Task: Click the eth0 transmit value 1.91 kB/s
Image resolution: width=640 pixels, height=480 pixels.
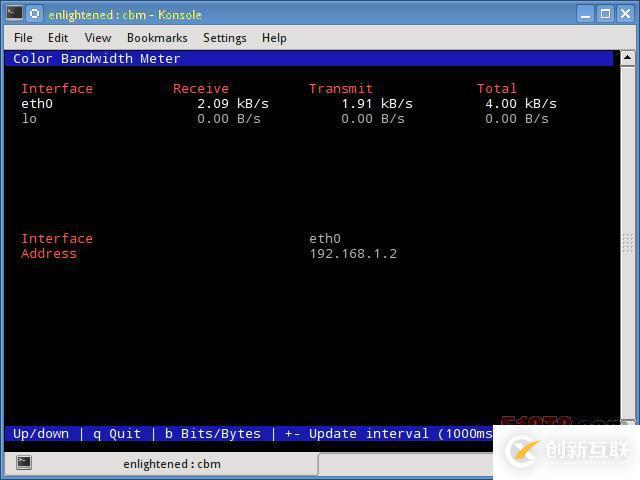Action: click(x=377, y=104)
